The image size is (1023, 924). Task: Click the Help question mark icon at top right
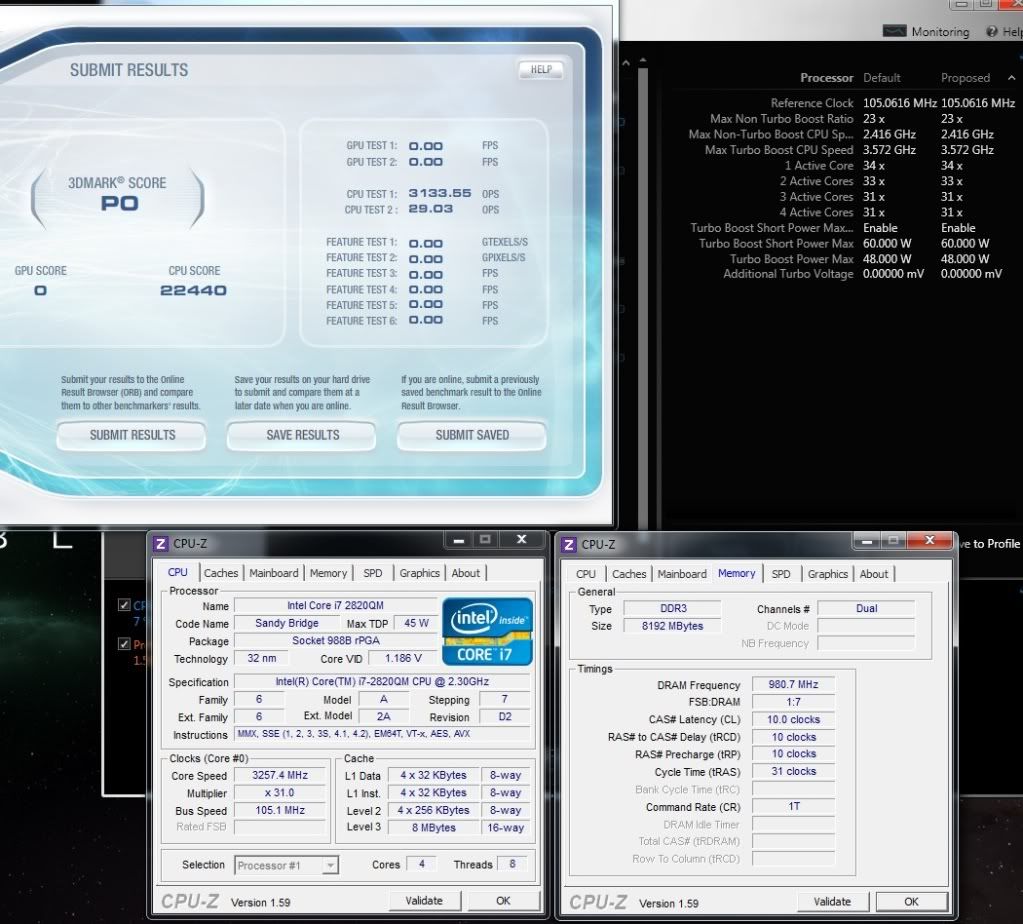[992, 31]
